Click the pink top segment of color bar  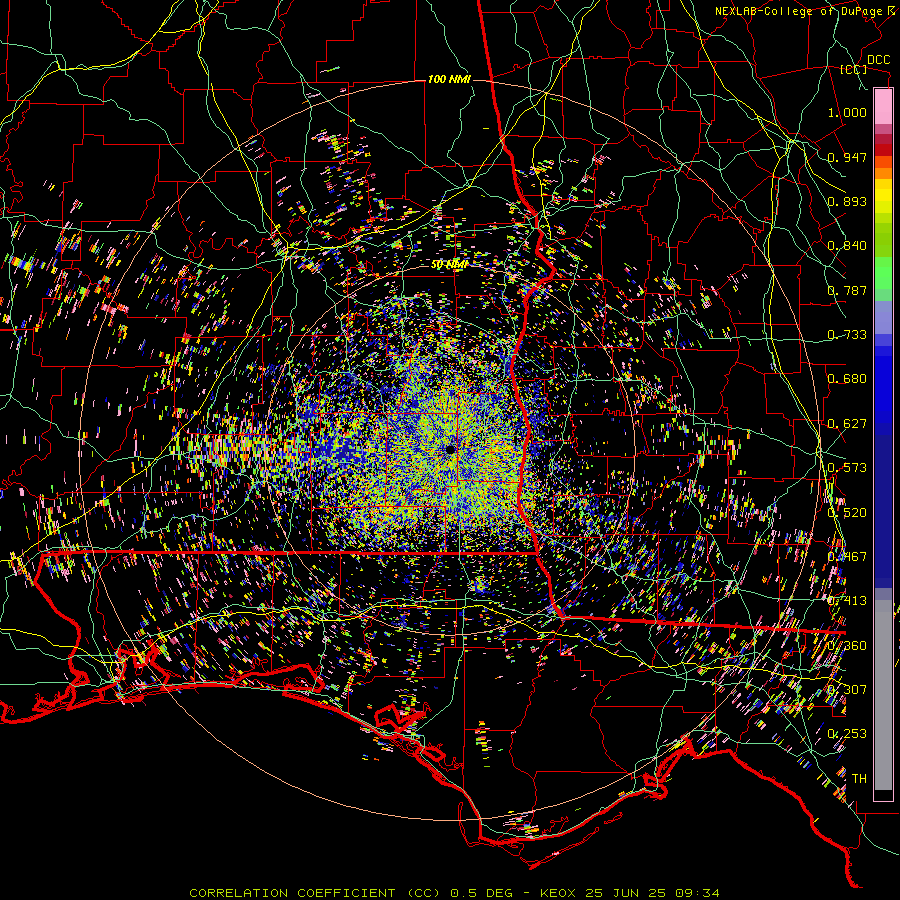point(883,107)
